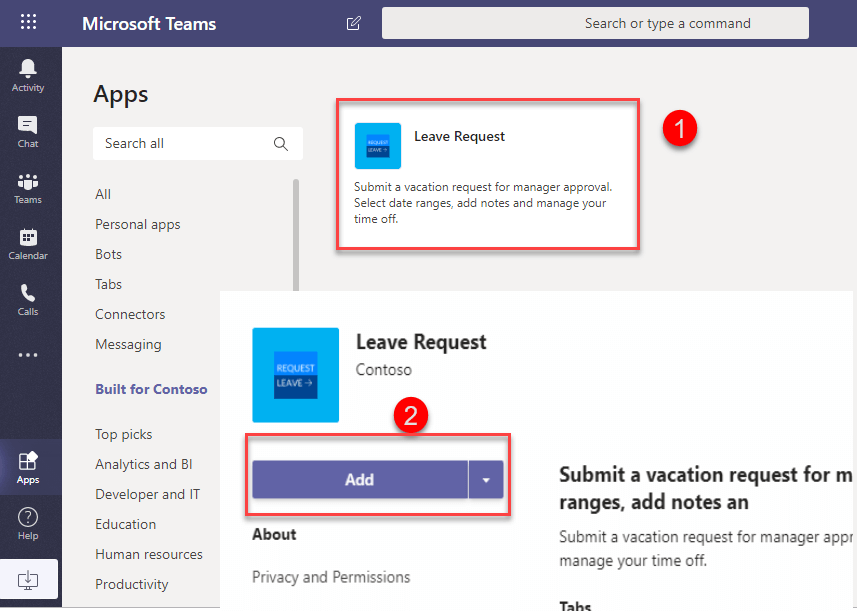
Task: Open the Connectors category
Action: (130, 314)
